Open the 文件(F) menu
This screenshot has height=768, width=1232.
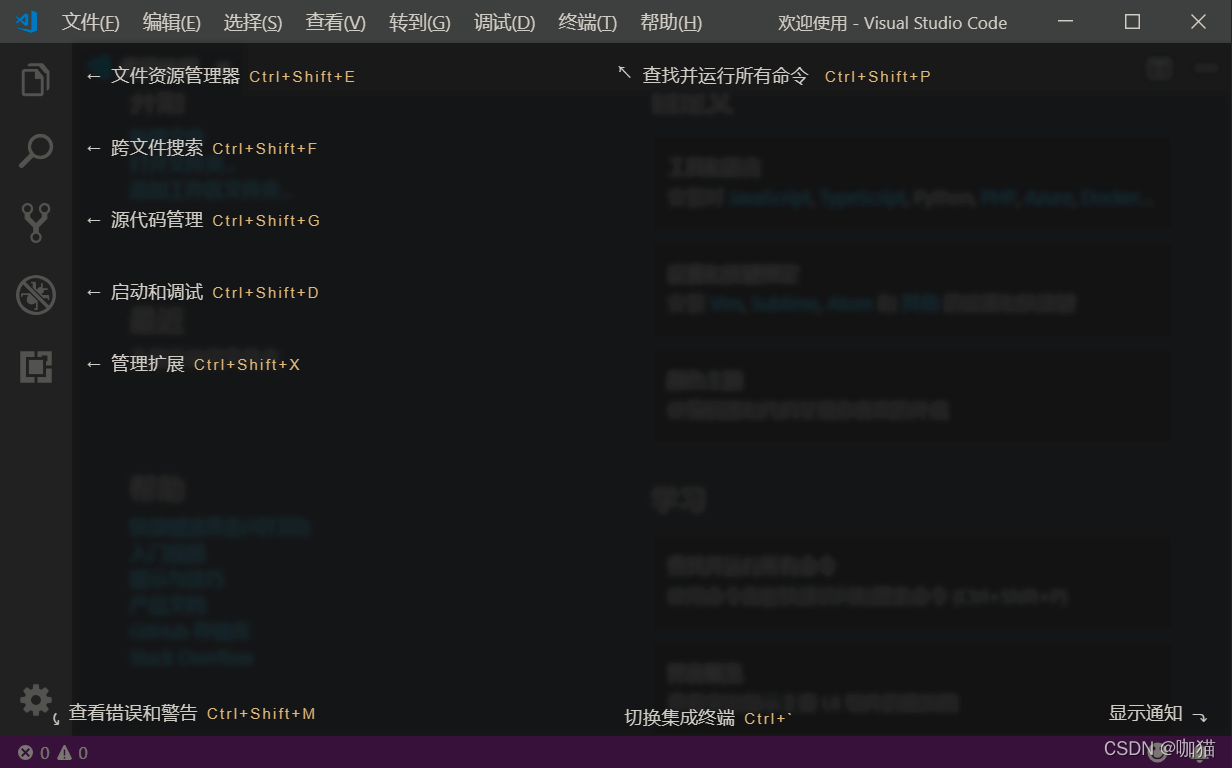[x=90, y=22]
